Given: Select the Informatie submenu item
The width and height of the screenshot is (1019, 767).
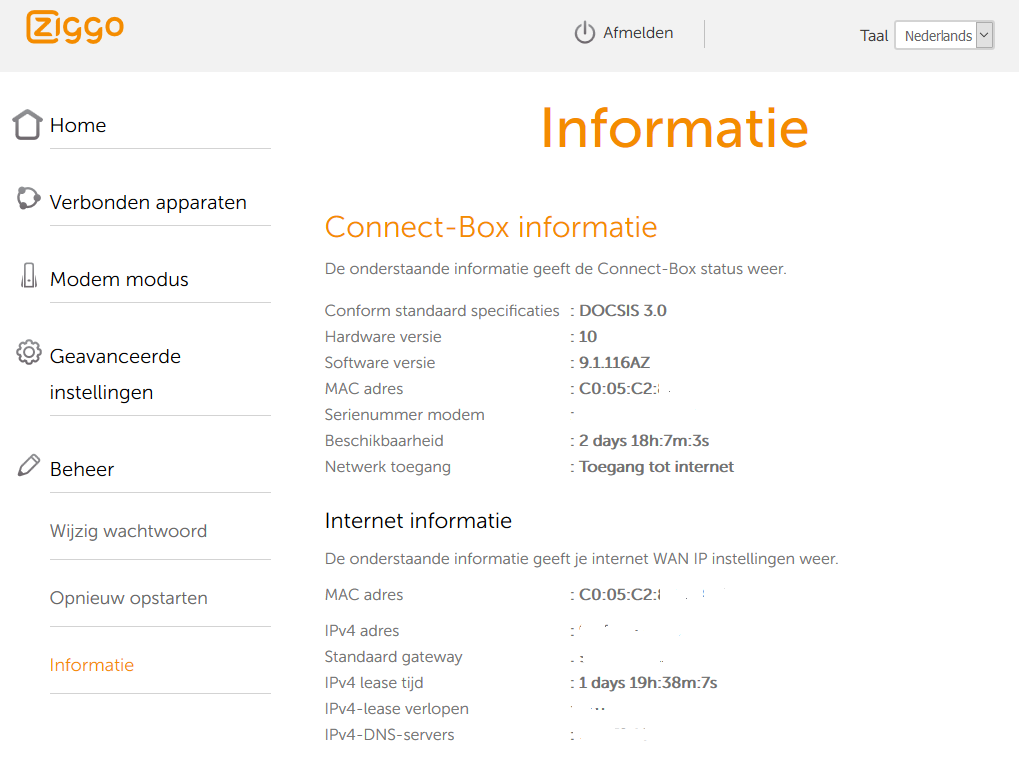Looking at the screenshot, I should click(x=92, y=665).
